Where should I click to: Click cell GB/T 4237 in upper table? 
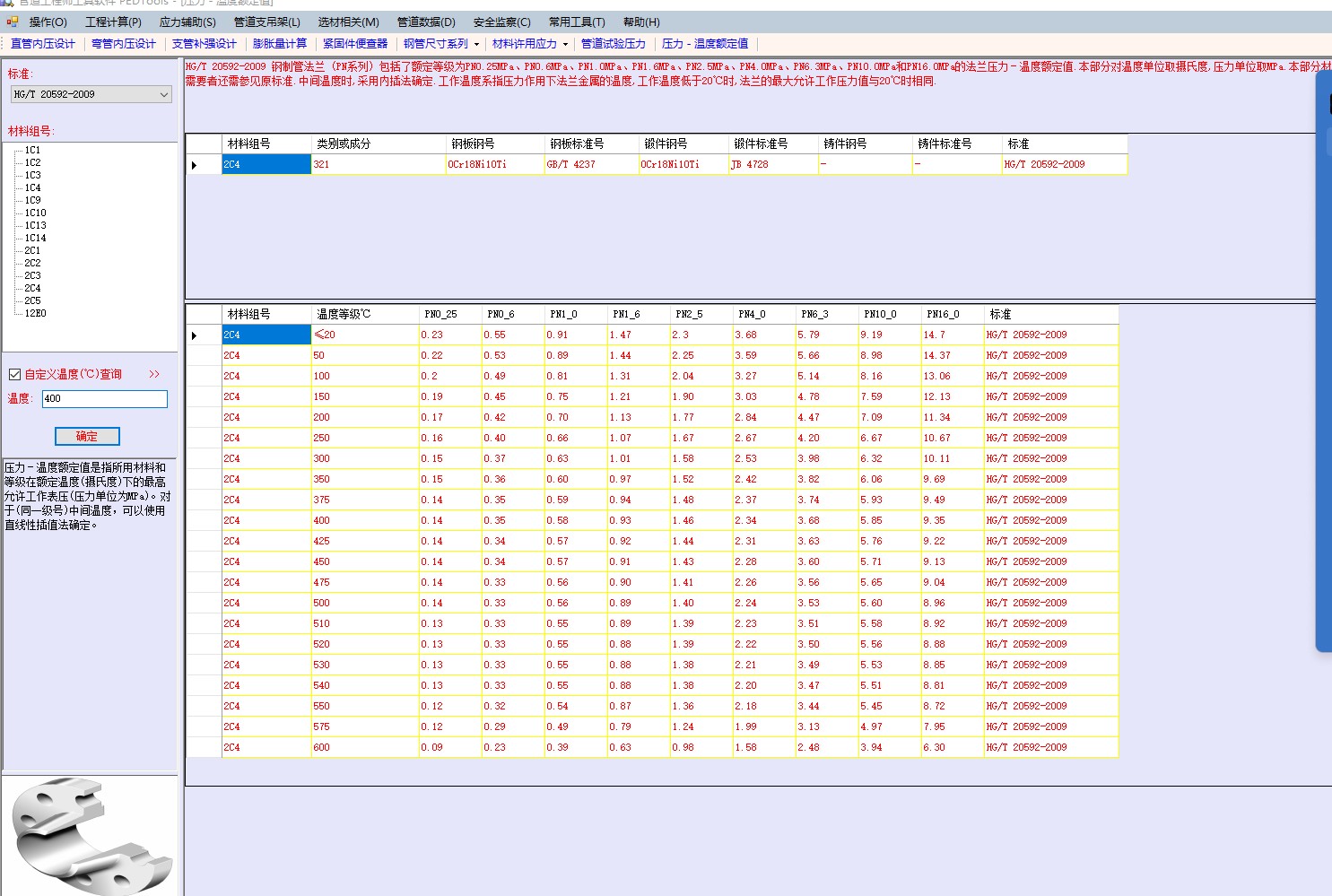591,165
